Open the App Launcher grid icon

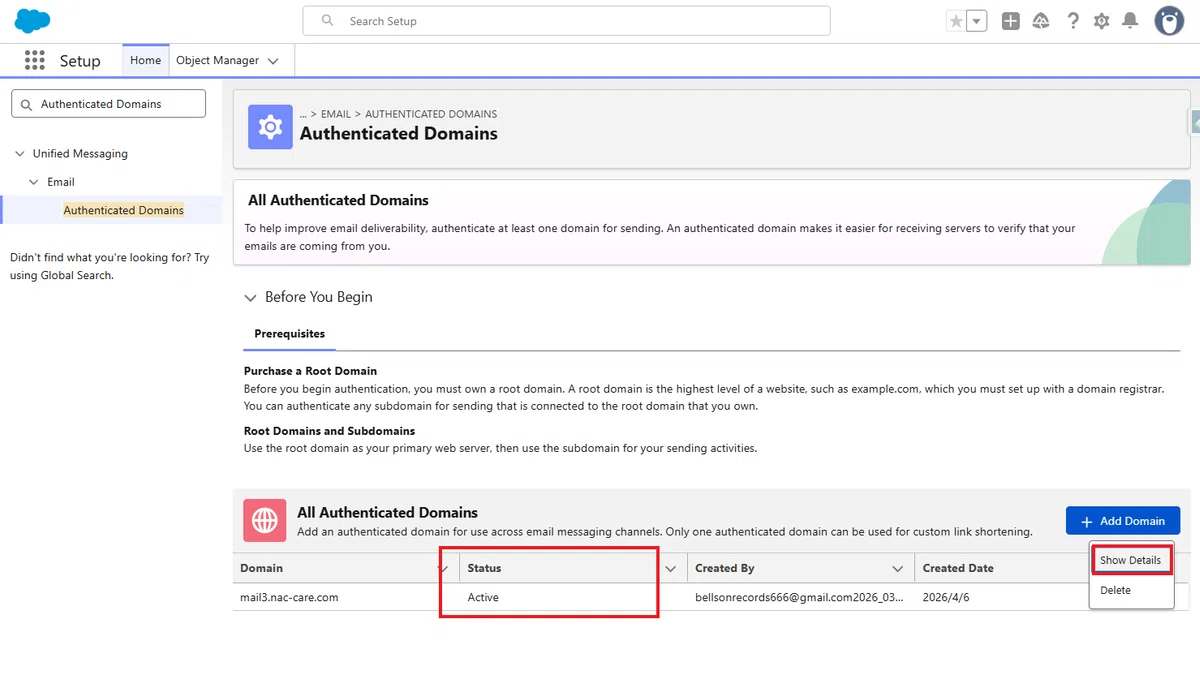[x=35, y=60]
